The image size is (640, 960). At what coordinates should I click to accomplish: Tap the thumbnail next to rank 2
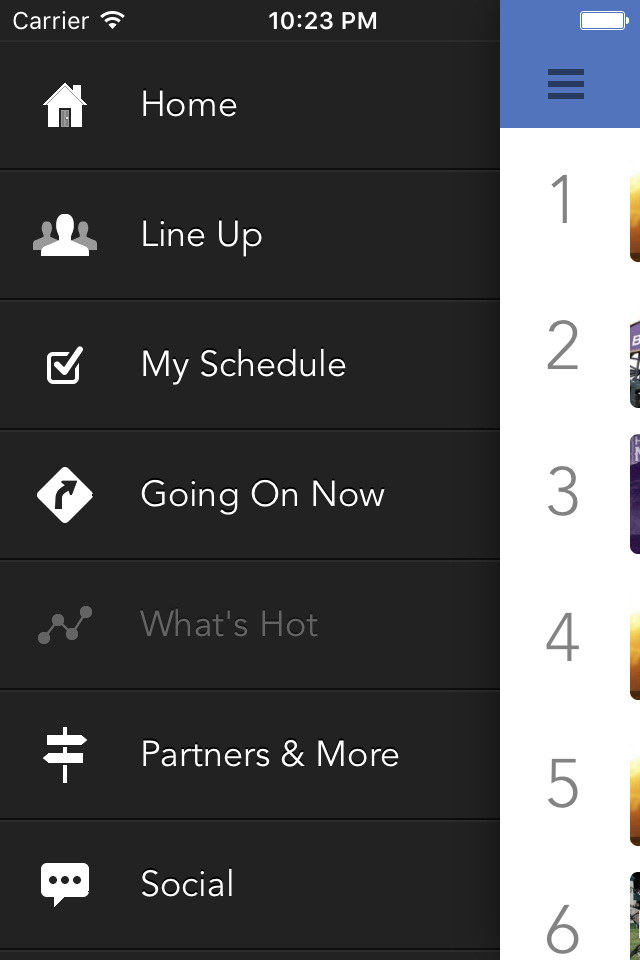[x=634, y=362]
